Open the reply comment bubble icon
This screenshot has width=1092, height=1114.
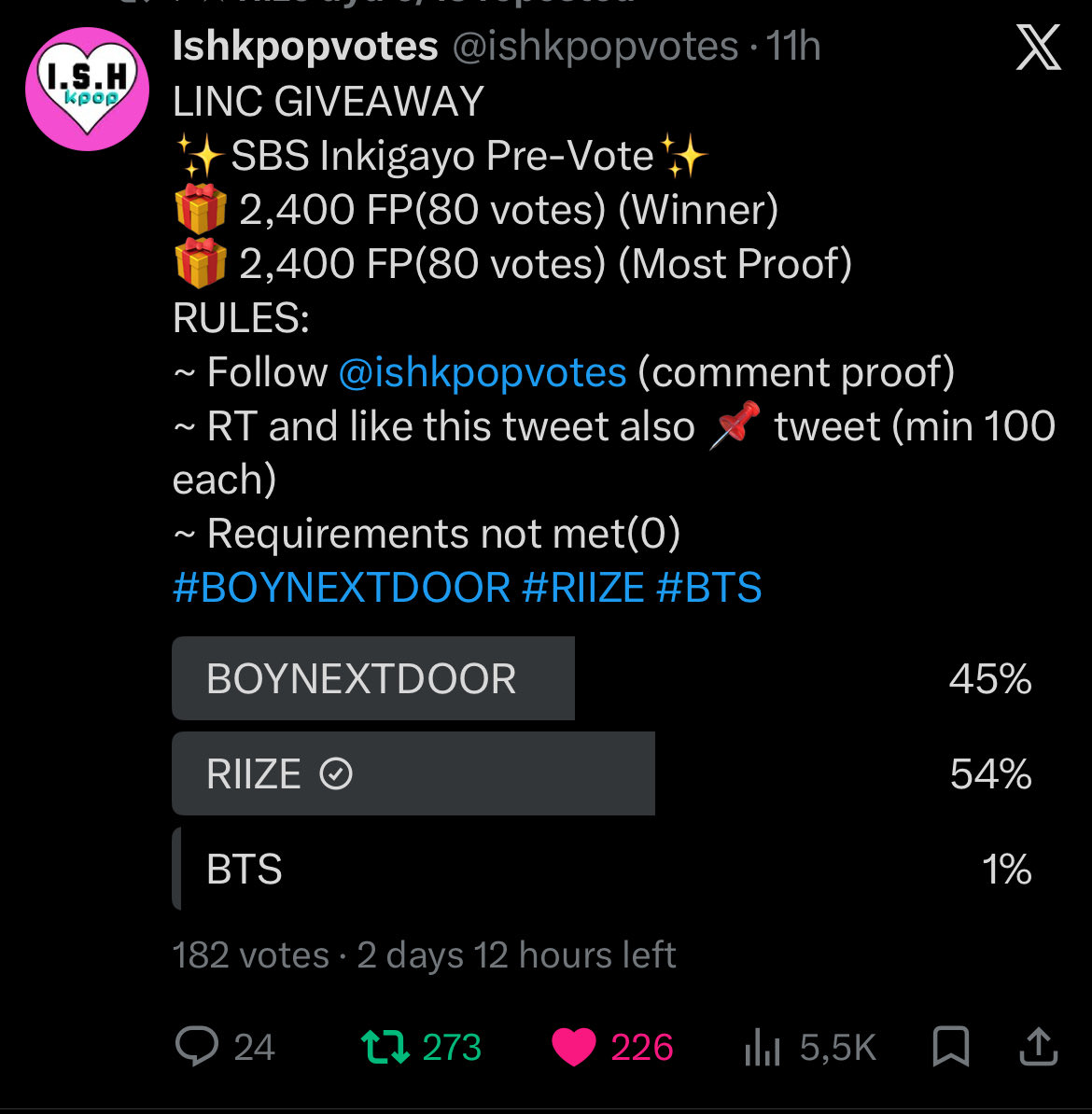(x=196, y=1047)
